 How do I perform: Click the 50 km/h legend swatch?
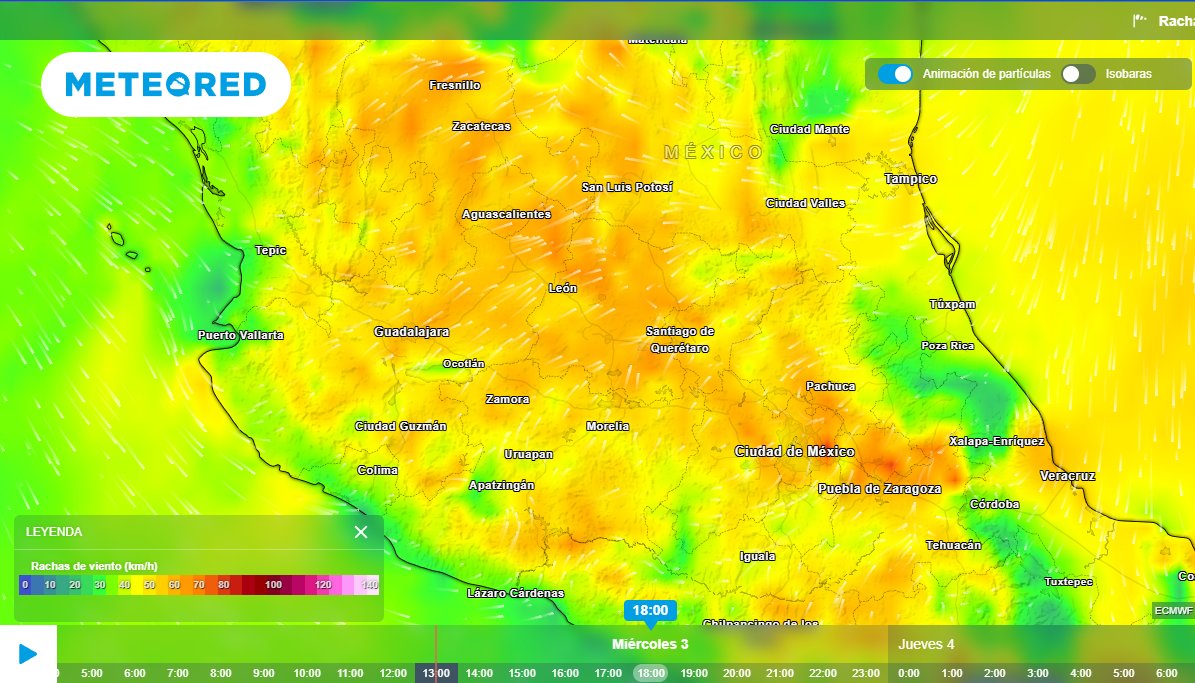point(149,585)
